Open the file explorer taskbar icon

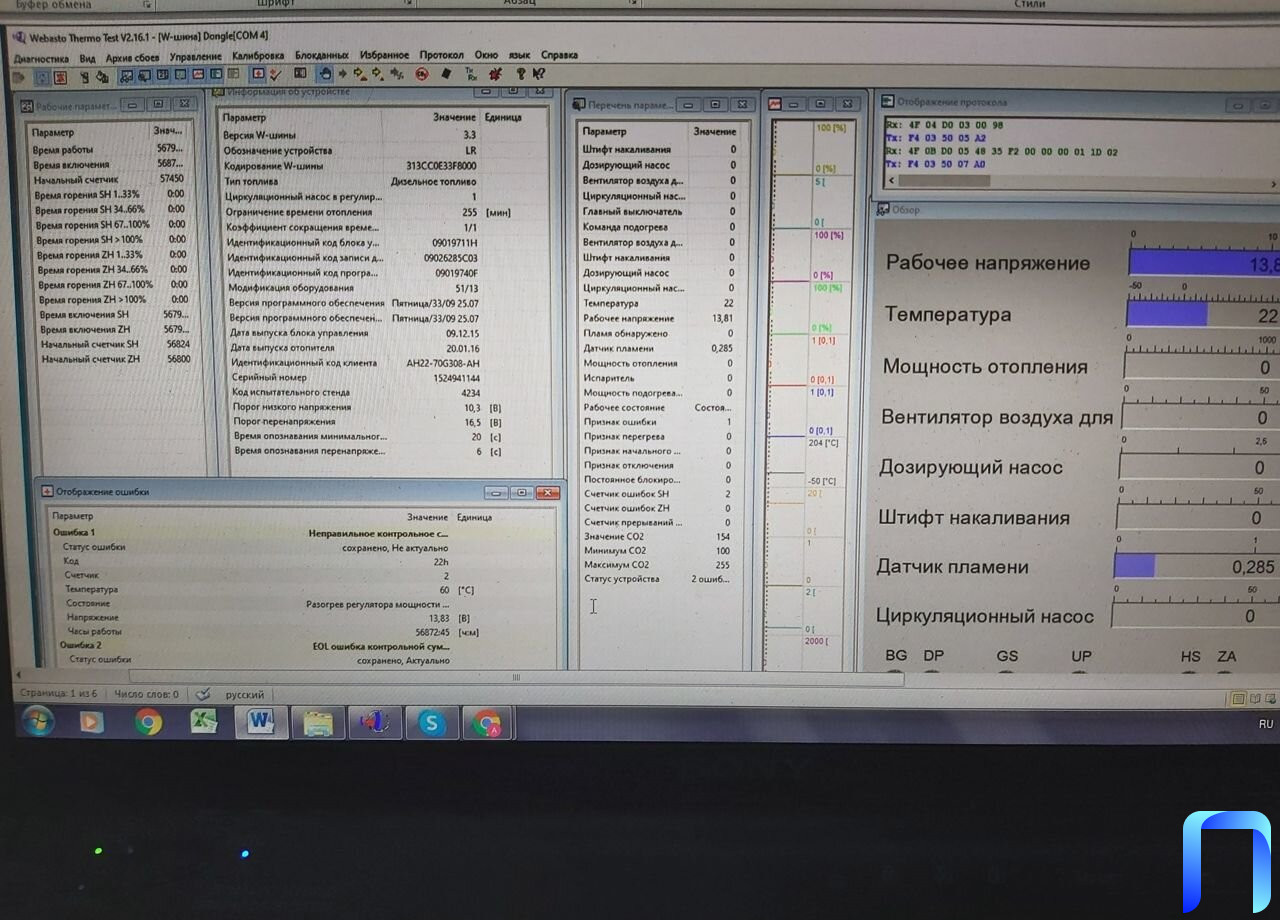click(x=318, y=722)
